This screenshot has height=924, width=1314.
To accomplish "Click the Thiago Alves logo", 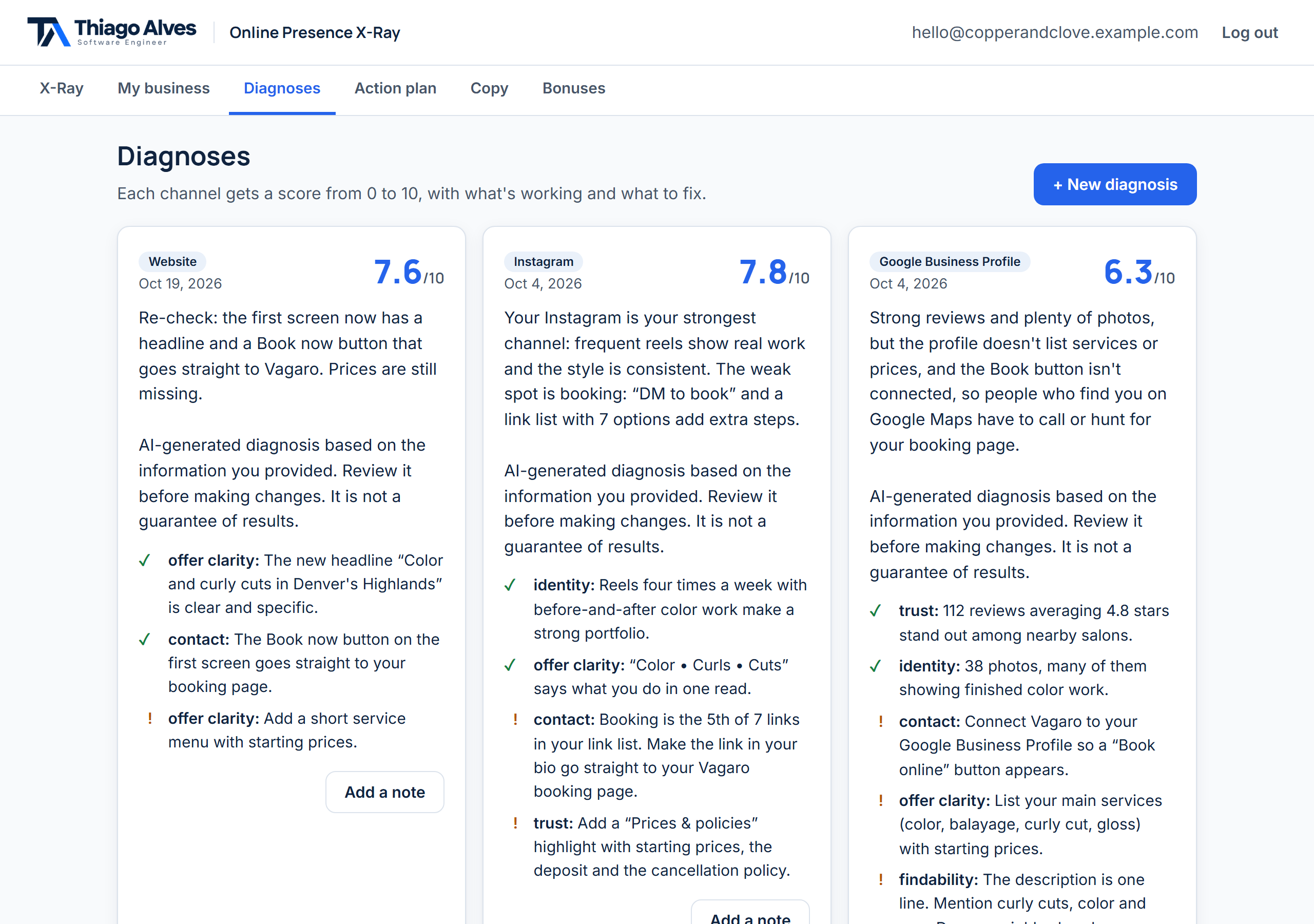I will (111, 32).
